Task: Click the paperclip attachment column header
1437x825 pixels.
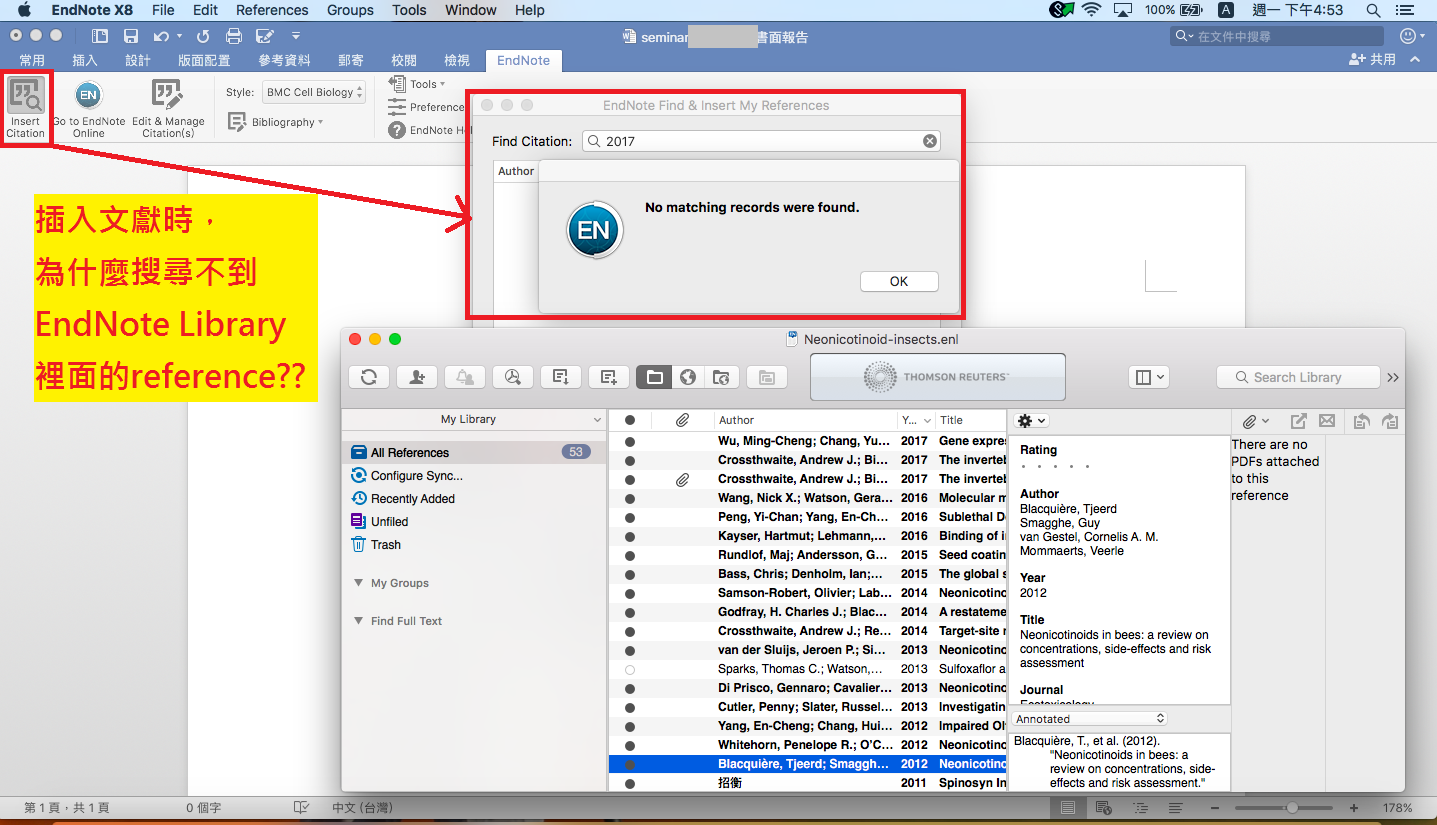Action: click(682, 420)
